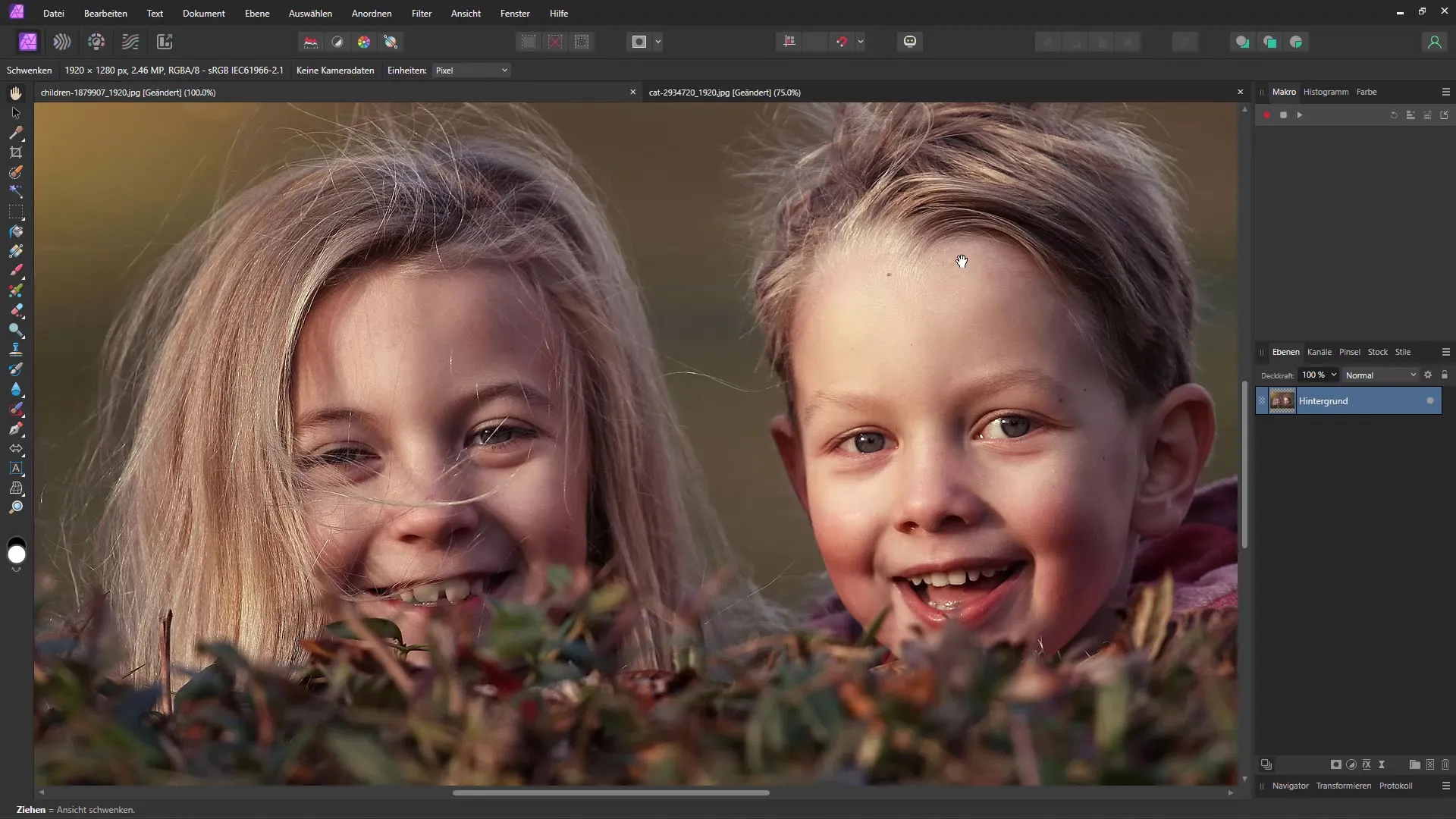Select the Rectangular Marquee tool
Screen dimensions: 1456x819
pos(16,212)
